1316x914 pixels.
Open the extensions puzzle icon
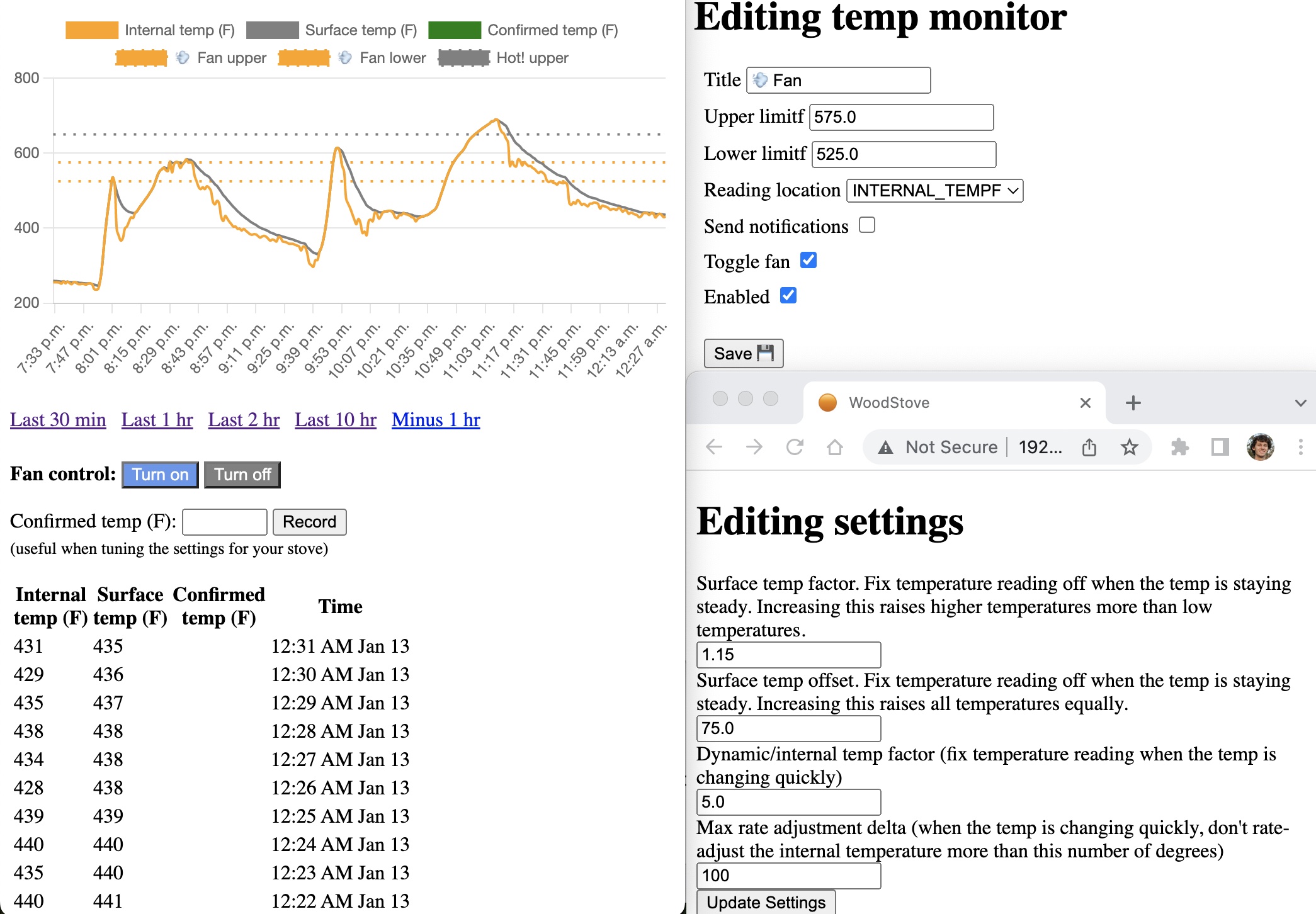[1179, 447]
